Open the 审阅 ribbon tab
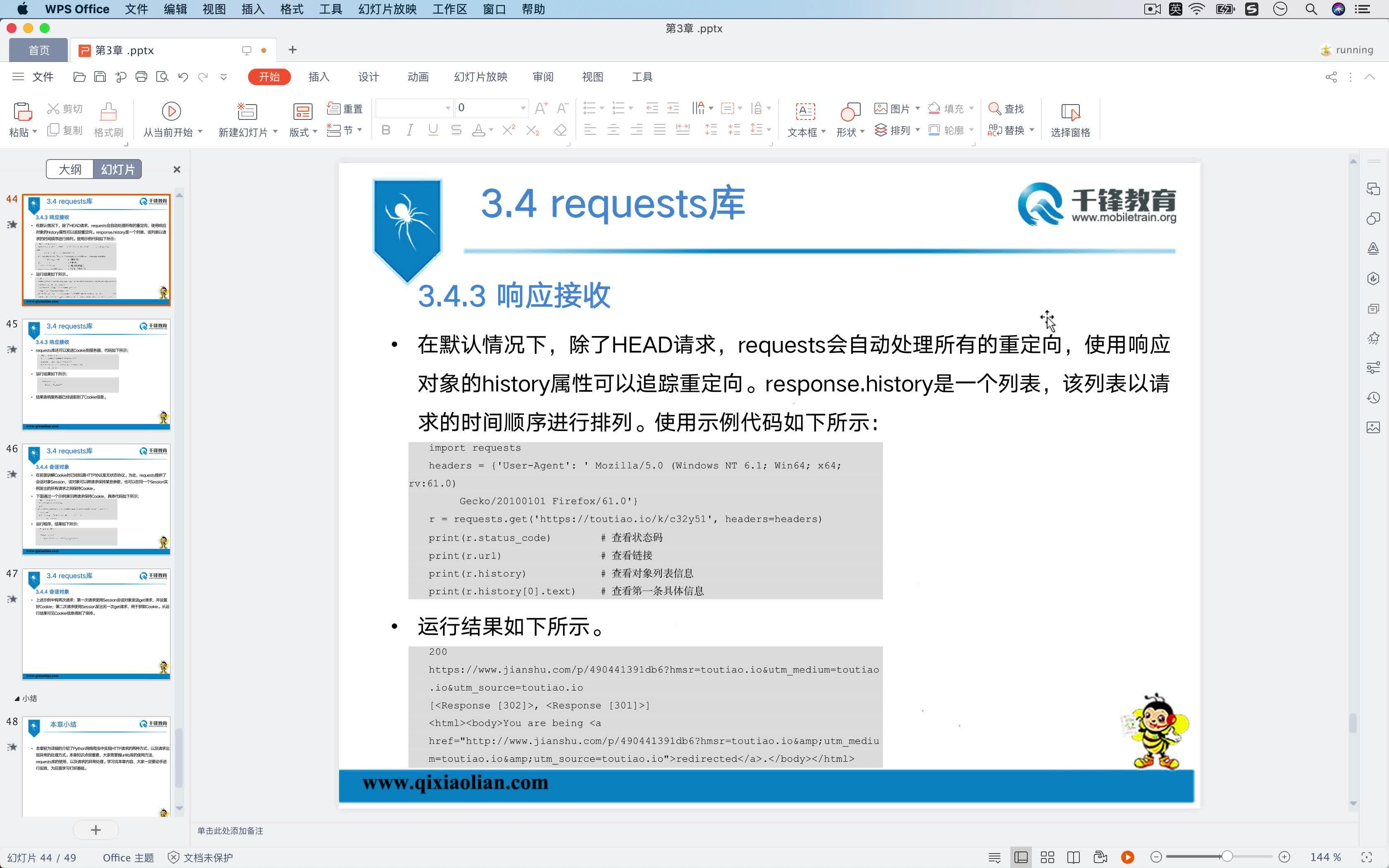 coord(542,77)
